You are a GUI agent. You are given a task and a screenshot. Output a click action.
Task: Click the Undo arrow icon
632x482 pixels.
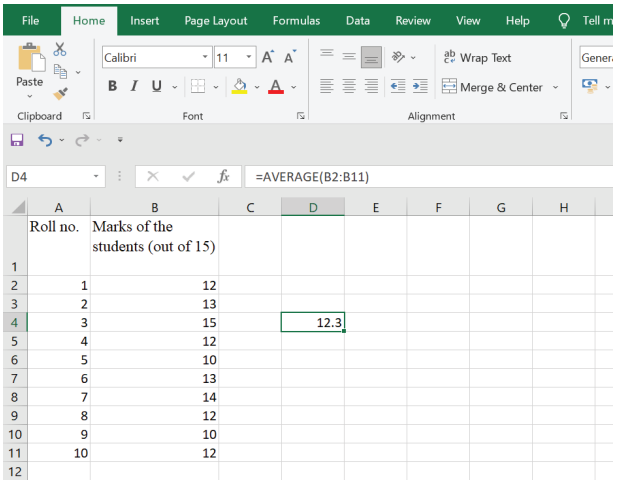45,139
